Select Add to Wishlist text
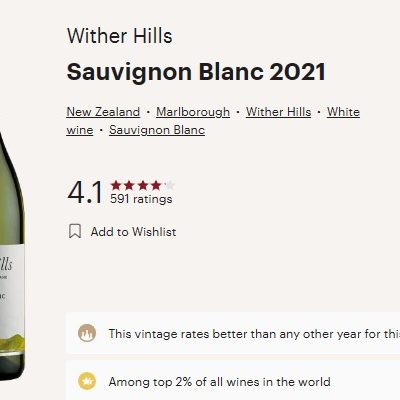This screenshot has width=400, height=400. click(133, 232)
